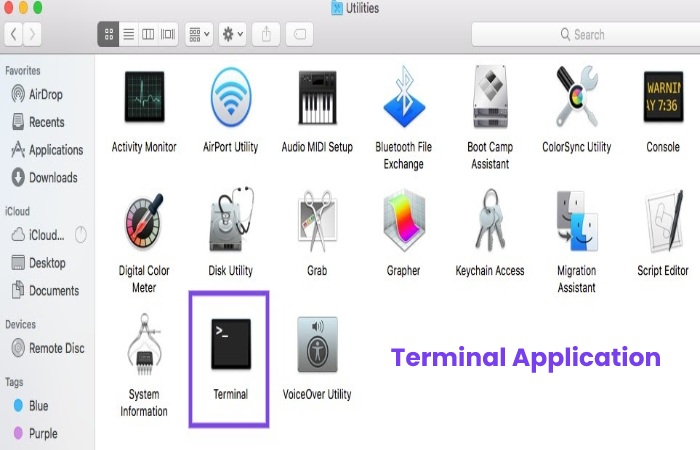This screenshot has width=700, height=450.
Task: Select the Blue tag
Action: tap(31, 405)
